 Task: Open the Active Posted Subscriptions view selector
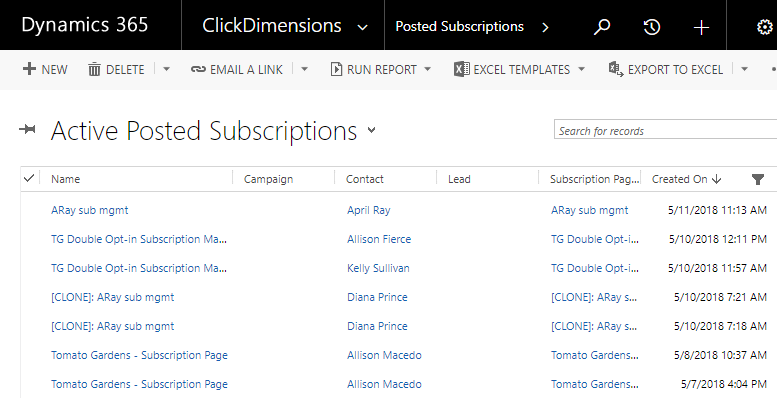click(x=372, y=131)
